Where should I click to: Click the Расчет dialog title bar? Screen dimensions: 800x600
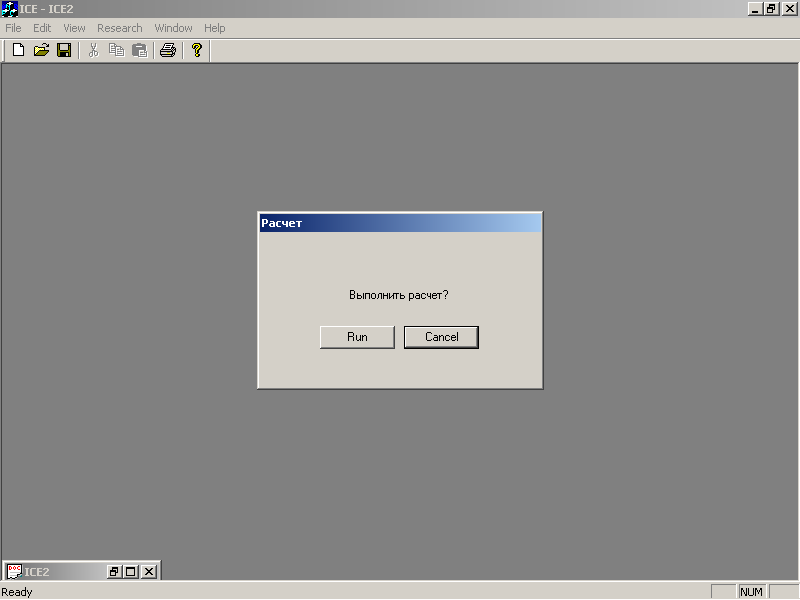click(400, 223)
